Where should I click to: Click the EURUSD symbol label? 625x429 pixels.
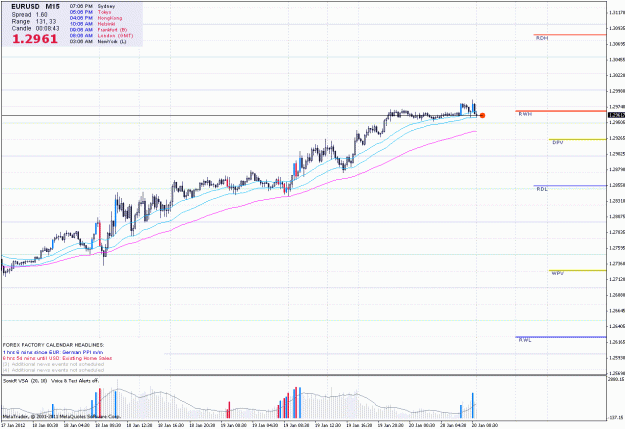pyautogui.click(x=26, y=7)
